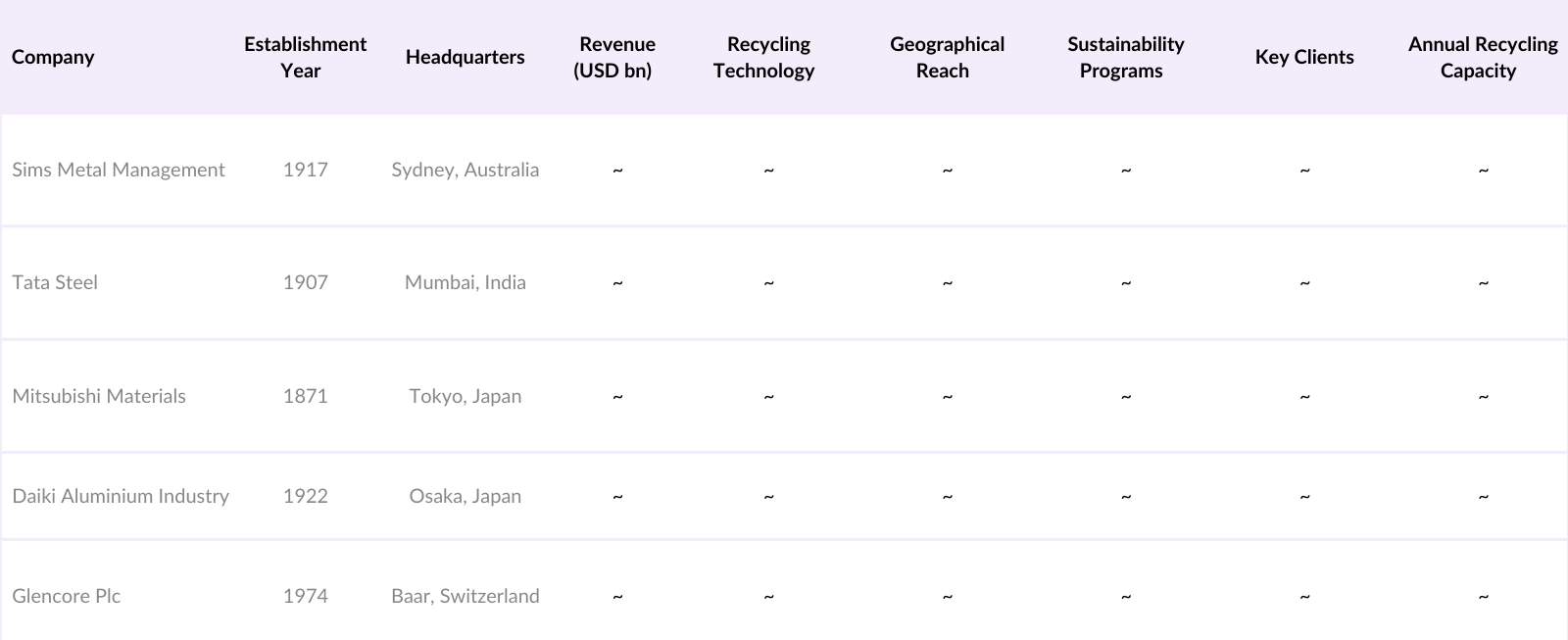Click the Tata Steel company name
The height and width of the screenshot is (640, 1568).
[55, 282]
